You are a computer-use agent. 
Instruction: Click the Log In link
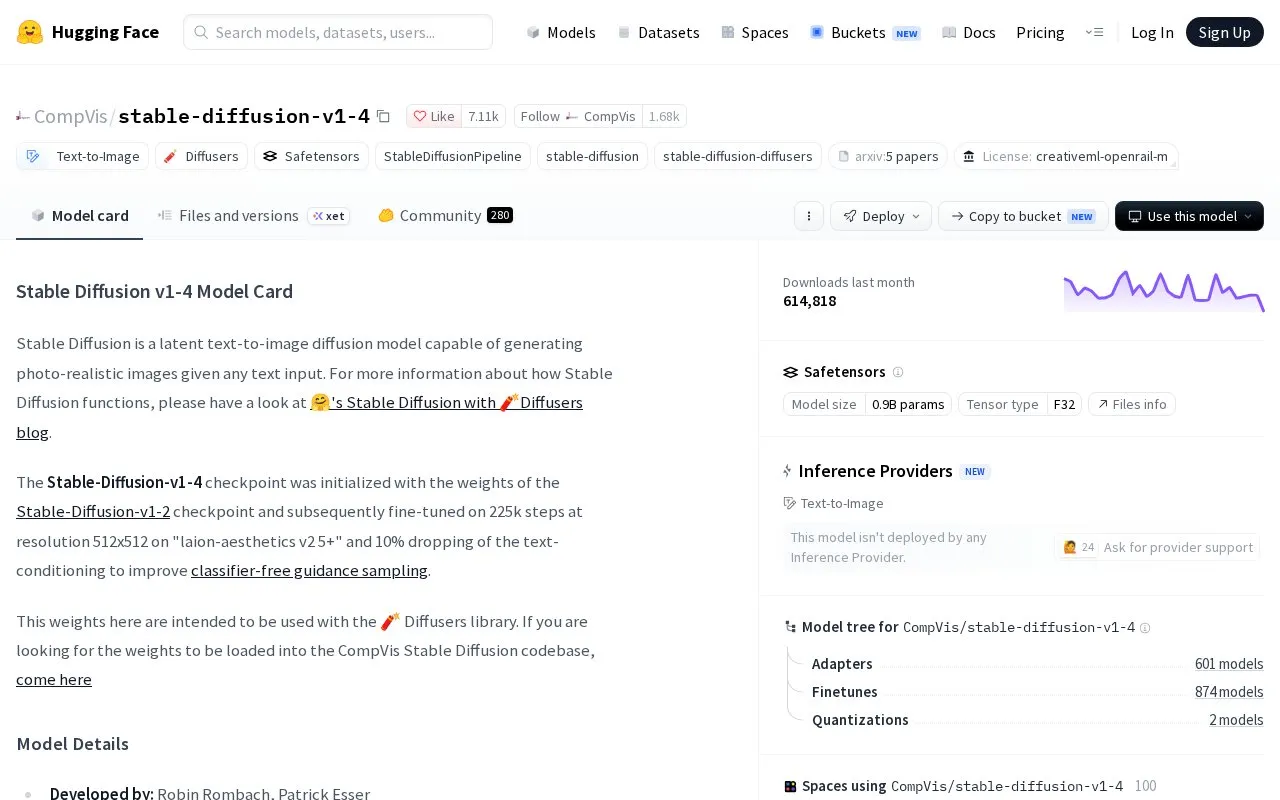(1152, 32)
